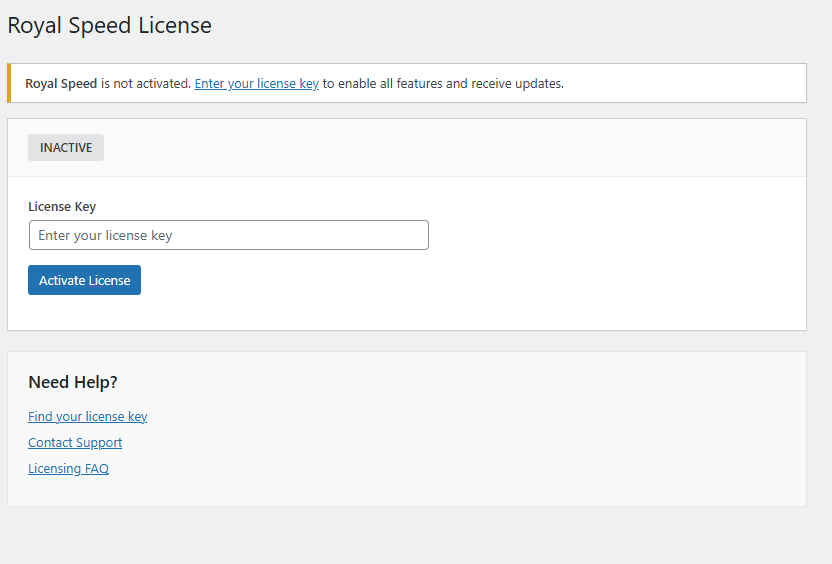
Task: Click the License Key input field
Action: coord(229,235)
